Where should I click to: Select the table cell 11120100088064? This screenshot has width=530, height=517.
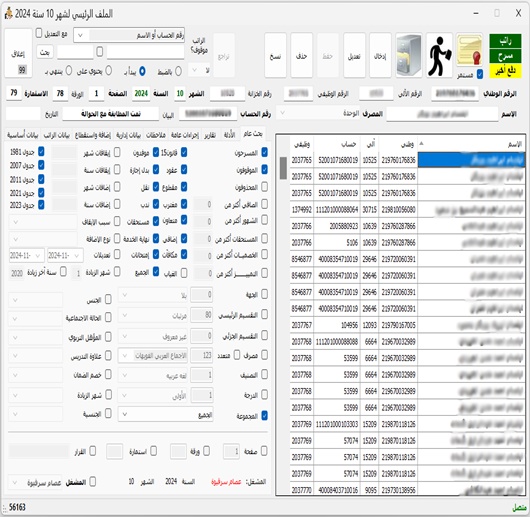pos(337,210)
